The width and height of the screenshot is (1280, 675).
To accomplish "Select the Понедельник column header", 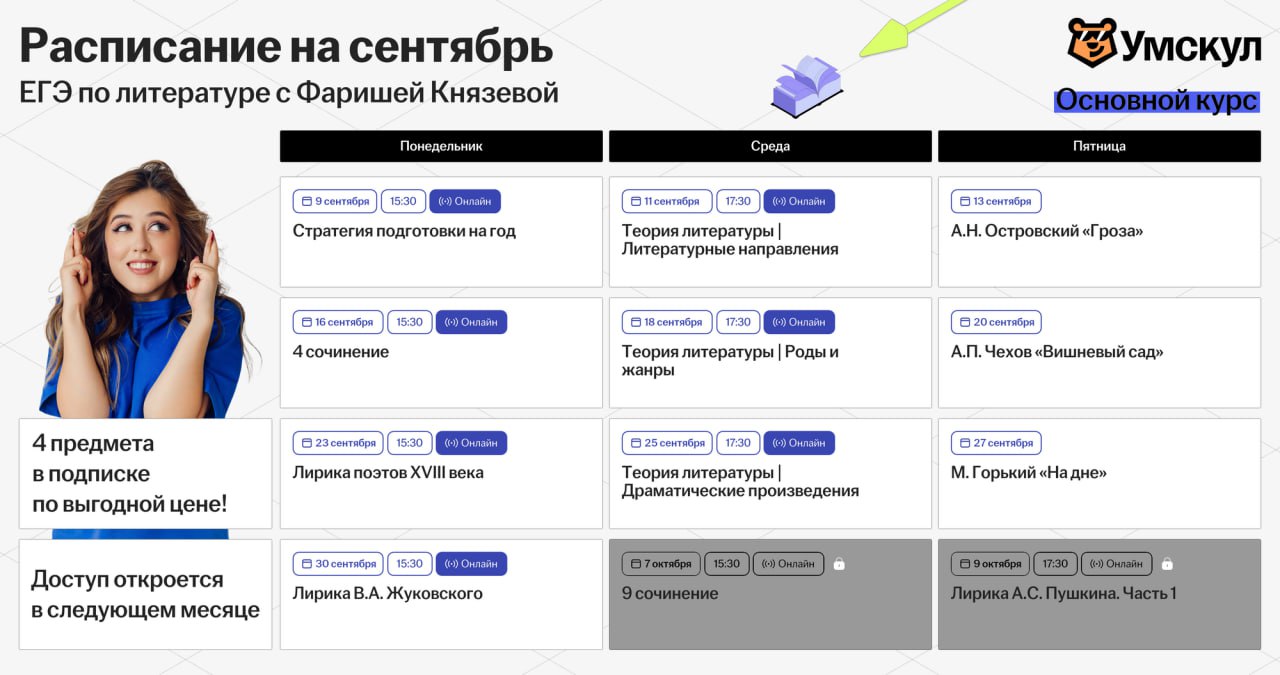I will pos(441,146).
